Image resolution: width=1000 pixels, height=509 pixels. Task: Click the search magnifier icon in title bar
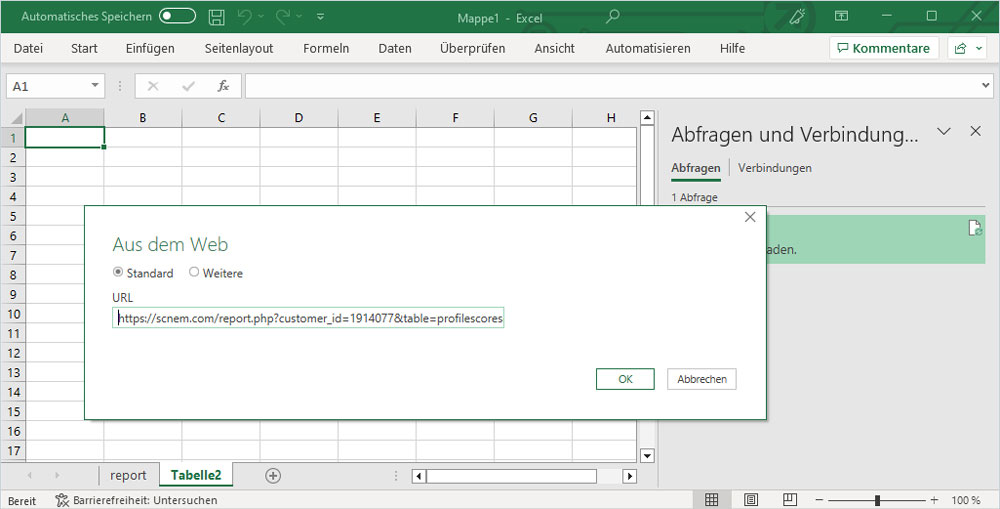click(x=612, y=17)
